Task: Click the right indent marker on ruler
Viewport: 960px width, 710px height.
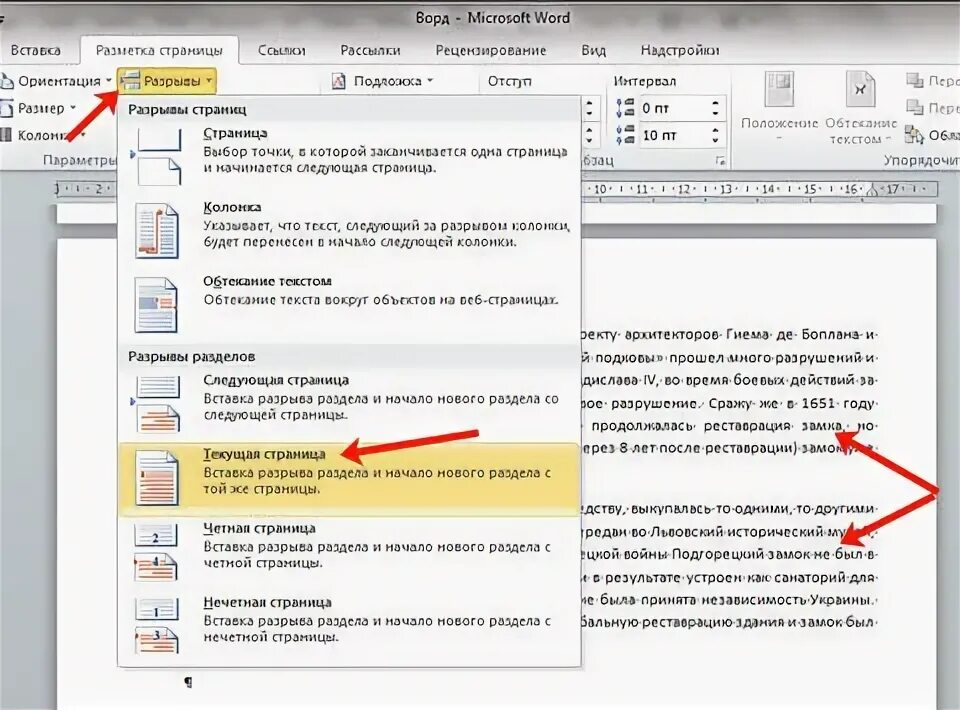Action: pyautogui.click(x=872, y=191)
